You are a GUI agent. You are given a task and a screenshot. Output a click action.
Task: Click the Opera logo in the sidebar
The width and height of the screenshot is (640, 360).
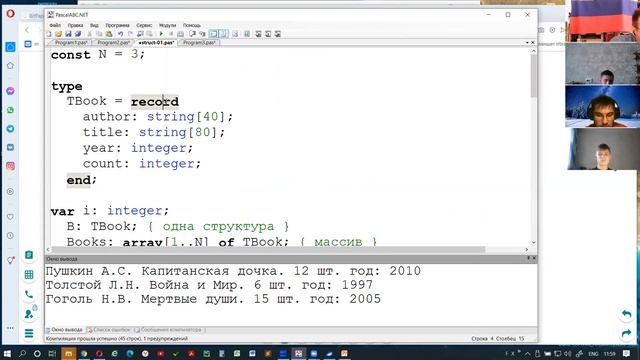coord(10,14)
